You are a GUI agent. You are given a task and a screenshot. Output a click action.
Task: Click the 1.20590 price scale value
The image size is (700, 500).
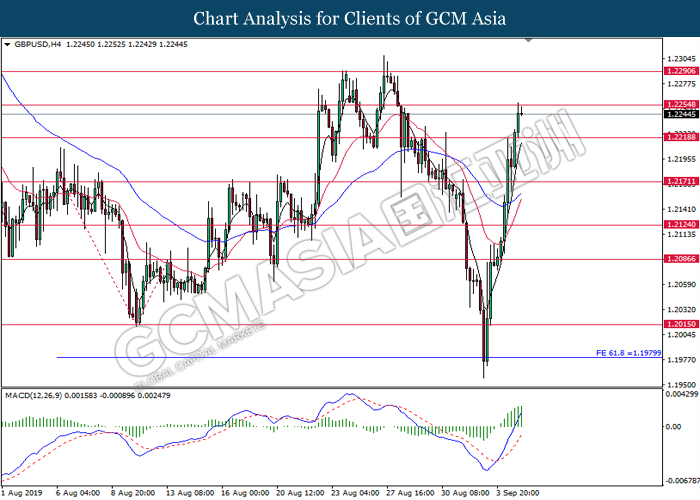pos(681,285)
